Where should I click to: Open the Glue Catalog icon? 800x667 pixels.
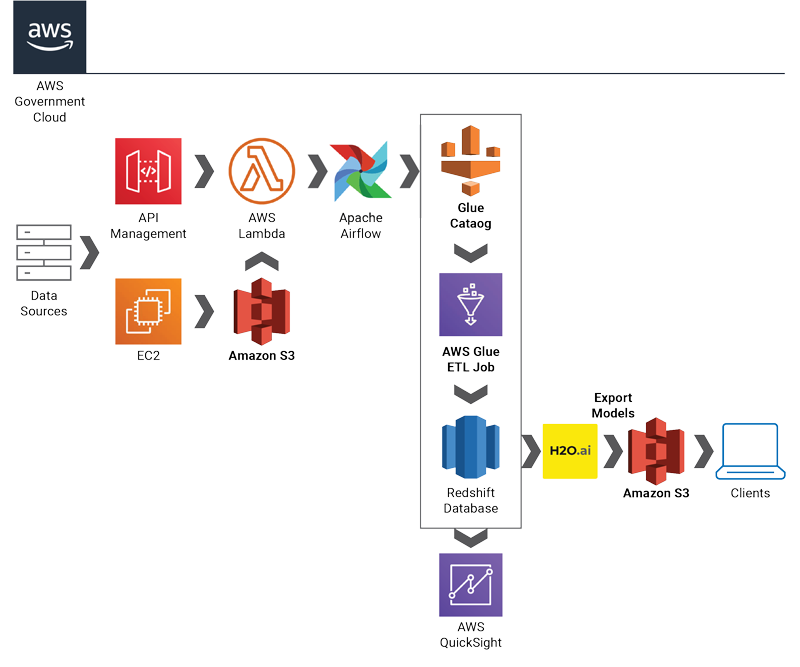[470, 160]
